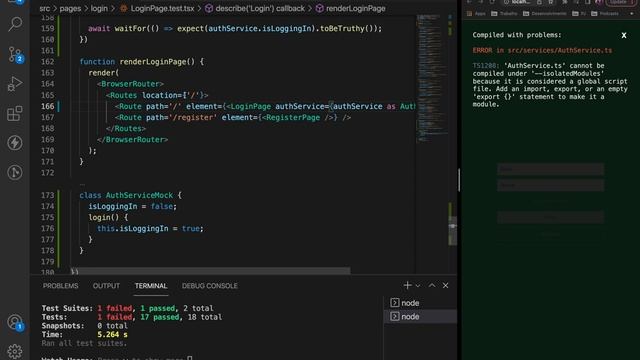Image resolution: width=640 pixels, height=360 pixels.
Task: Open the Trabalho bookmarks folder
Action: pyautogui.click(x=504, y=13)
